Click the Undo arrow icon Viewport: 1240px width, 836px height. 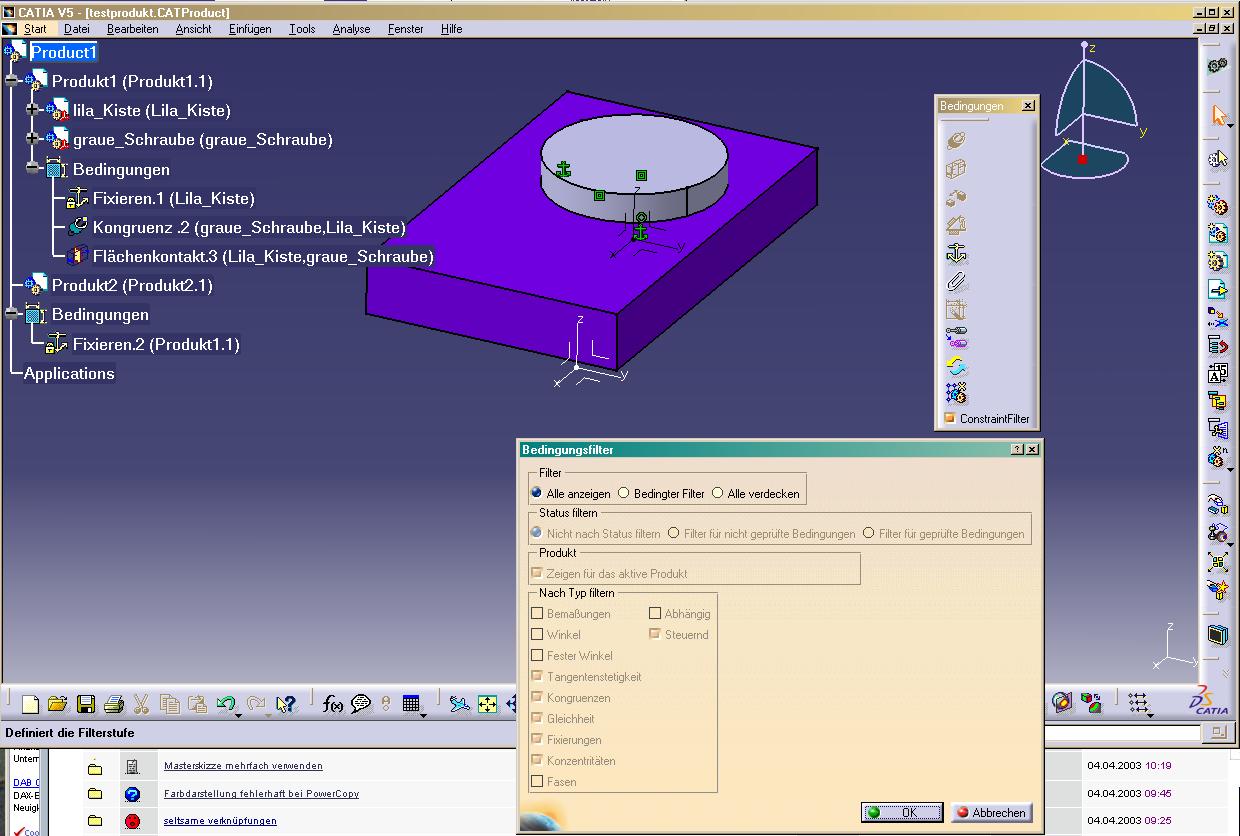[226, 703]
